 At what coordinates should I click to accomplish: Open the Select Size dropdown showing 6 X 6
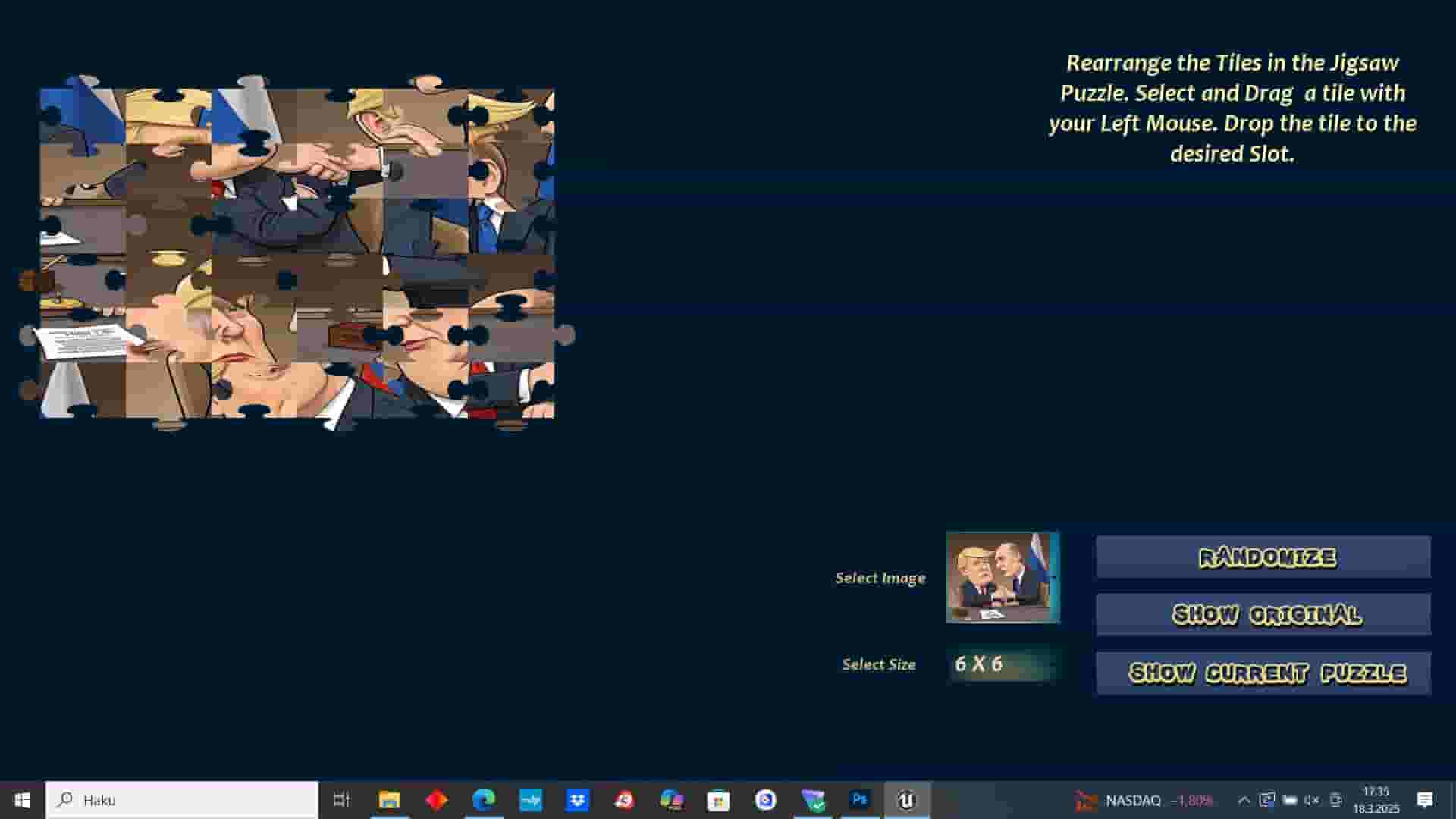pos(1003,664)
